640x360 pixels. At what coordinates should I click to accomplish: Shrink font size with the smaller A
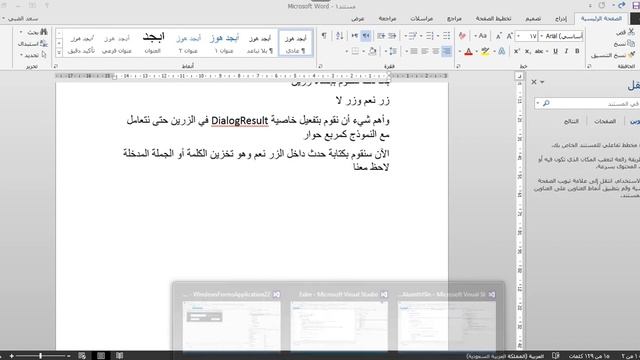coord(499,36)
